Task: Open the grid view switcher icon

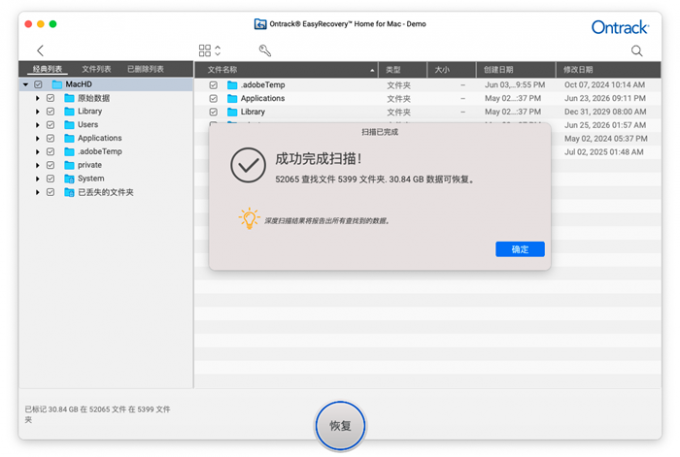Action: [x=209, y=50]
